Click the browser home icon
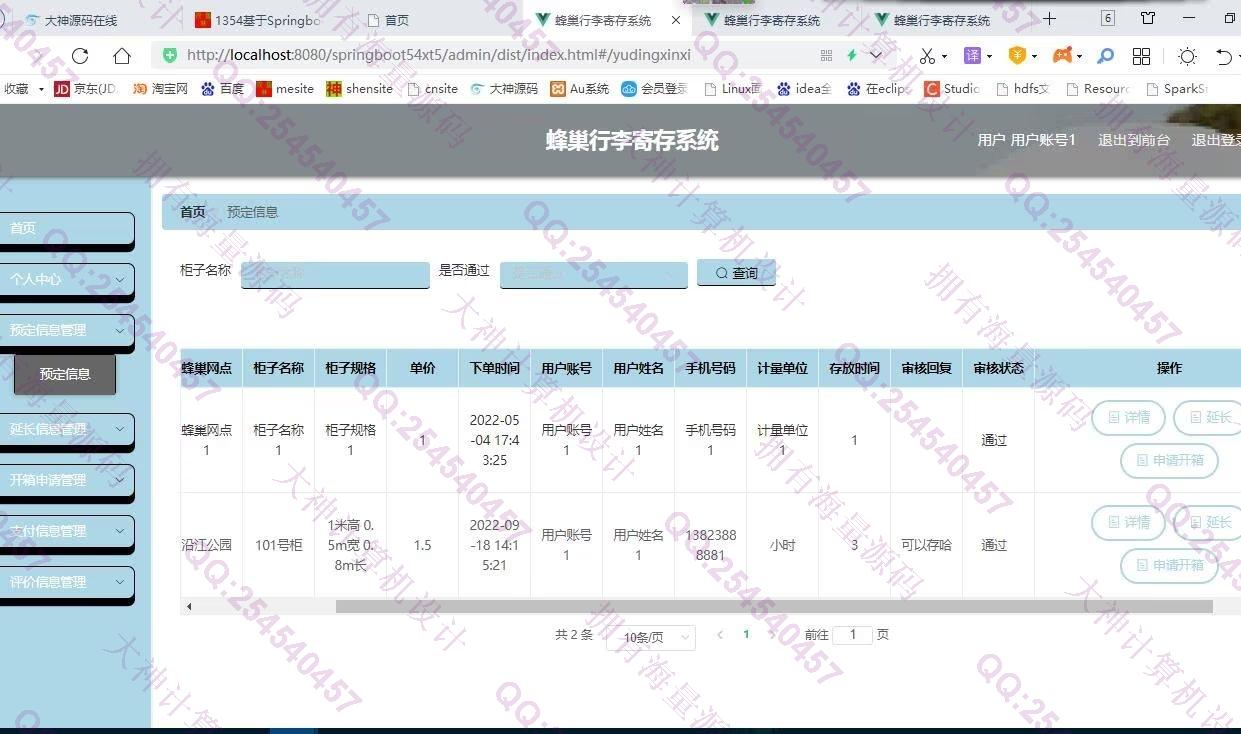 coord(122,56)
